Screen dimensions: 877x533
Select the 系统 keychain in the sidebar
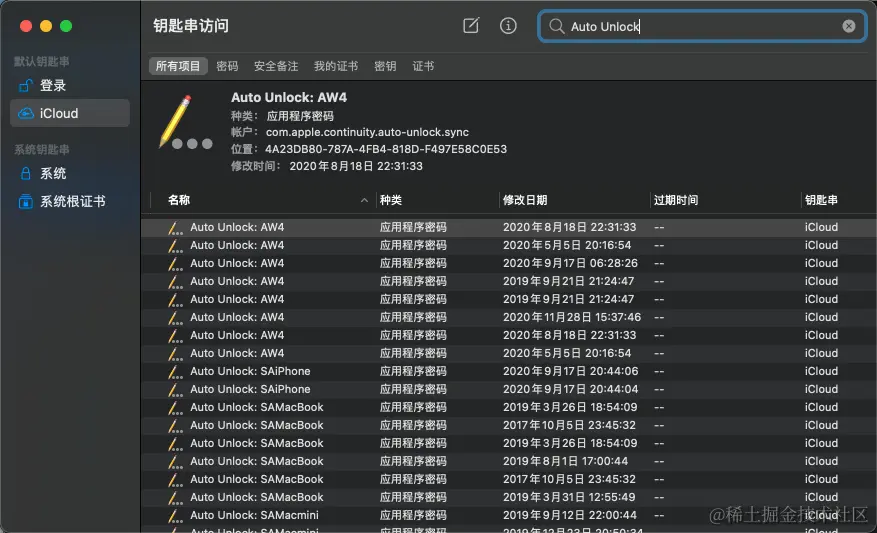click(70, 174)
